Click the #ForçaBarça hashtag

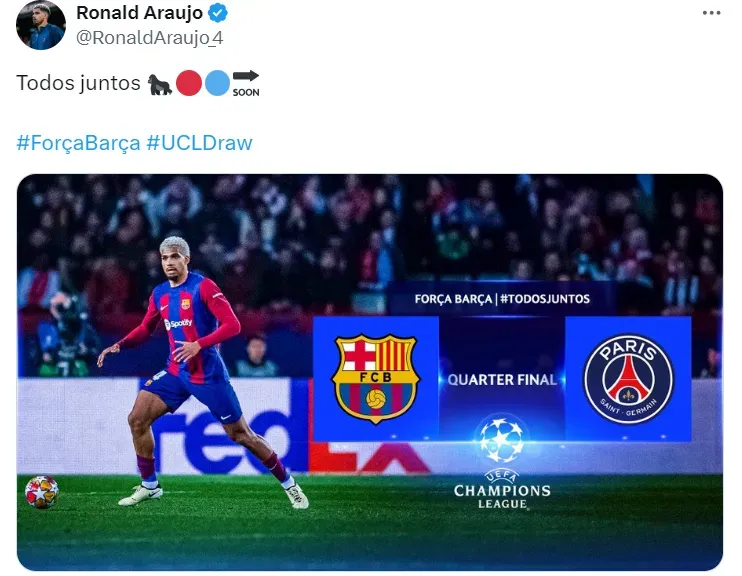pos(78,142)
